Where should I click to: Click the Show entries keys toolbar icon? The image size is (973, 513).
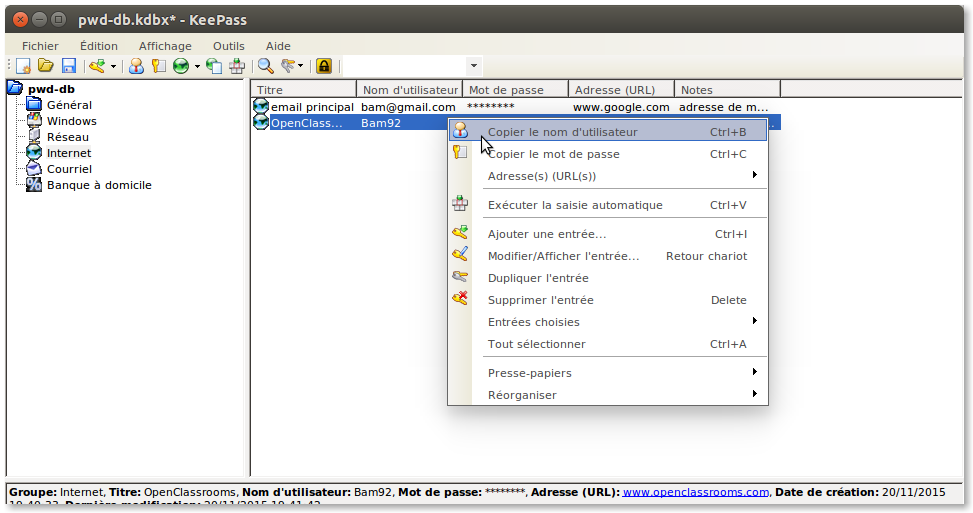pyautogui.click(x=288, y=66)
